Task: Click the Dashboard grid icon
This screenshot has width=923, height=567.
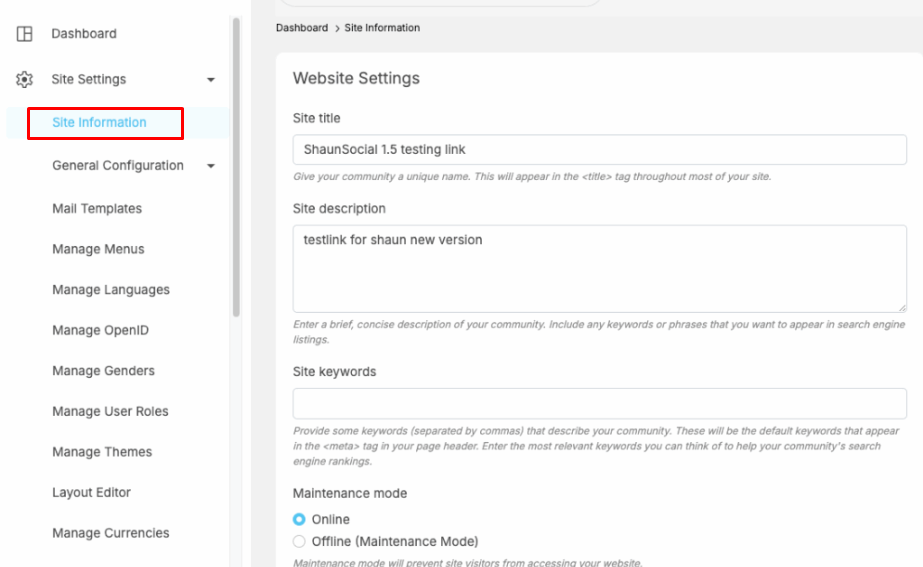Action: (x=25, y=34)
